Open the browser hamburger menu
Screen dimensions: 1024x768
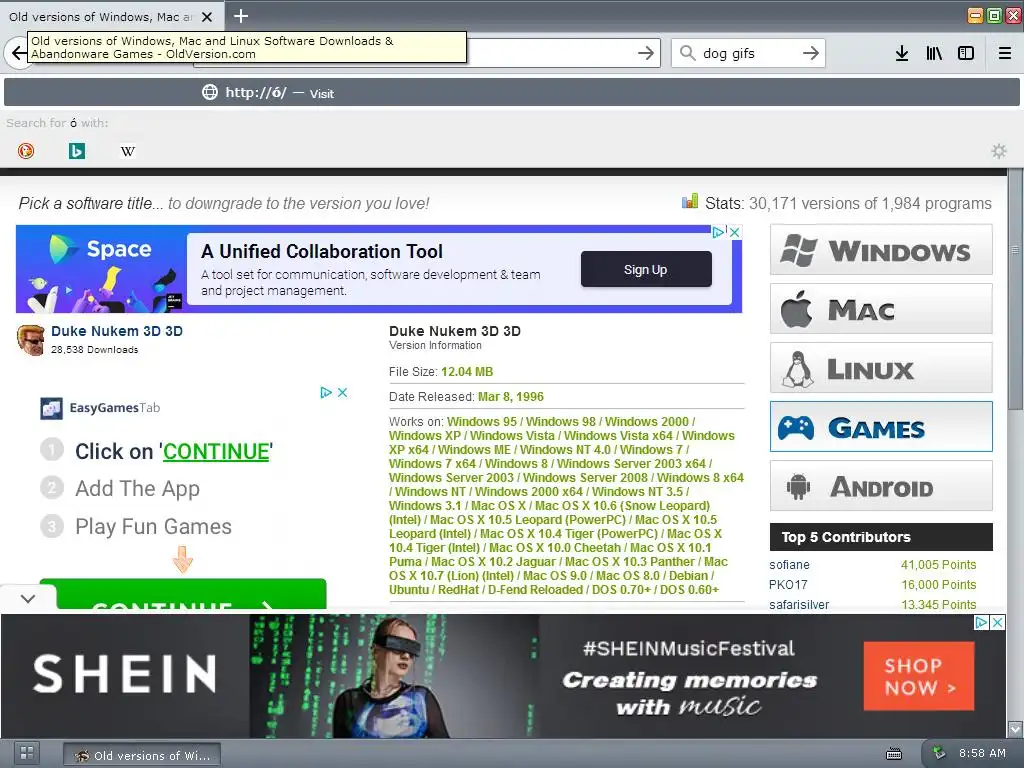1005,54
